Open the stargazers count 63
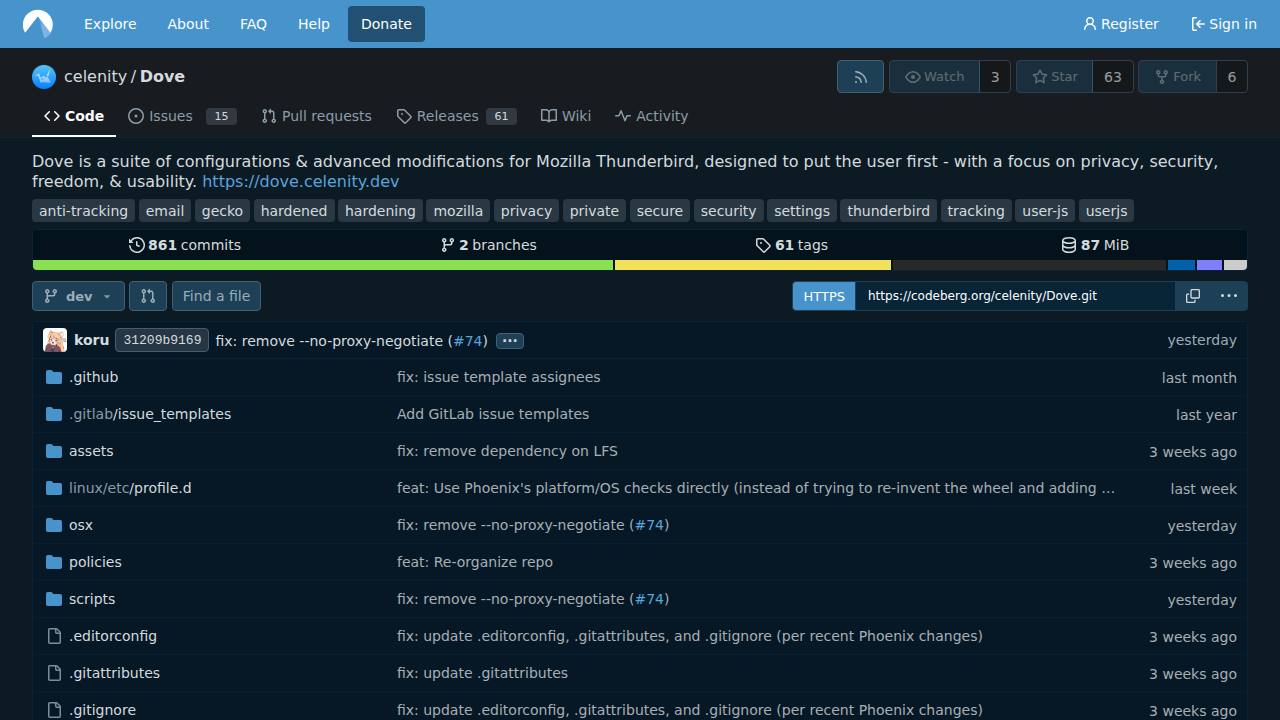The width and height of the screenshot is (1280, 720). coord(1112,77)
